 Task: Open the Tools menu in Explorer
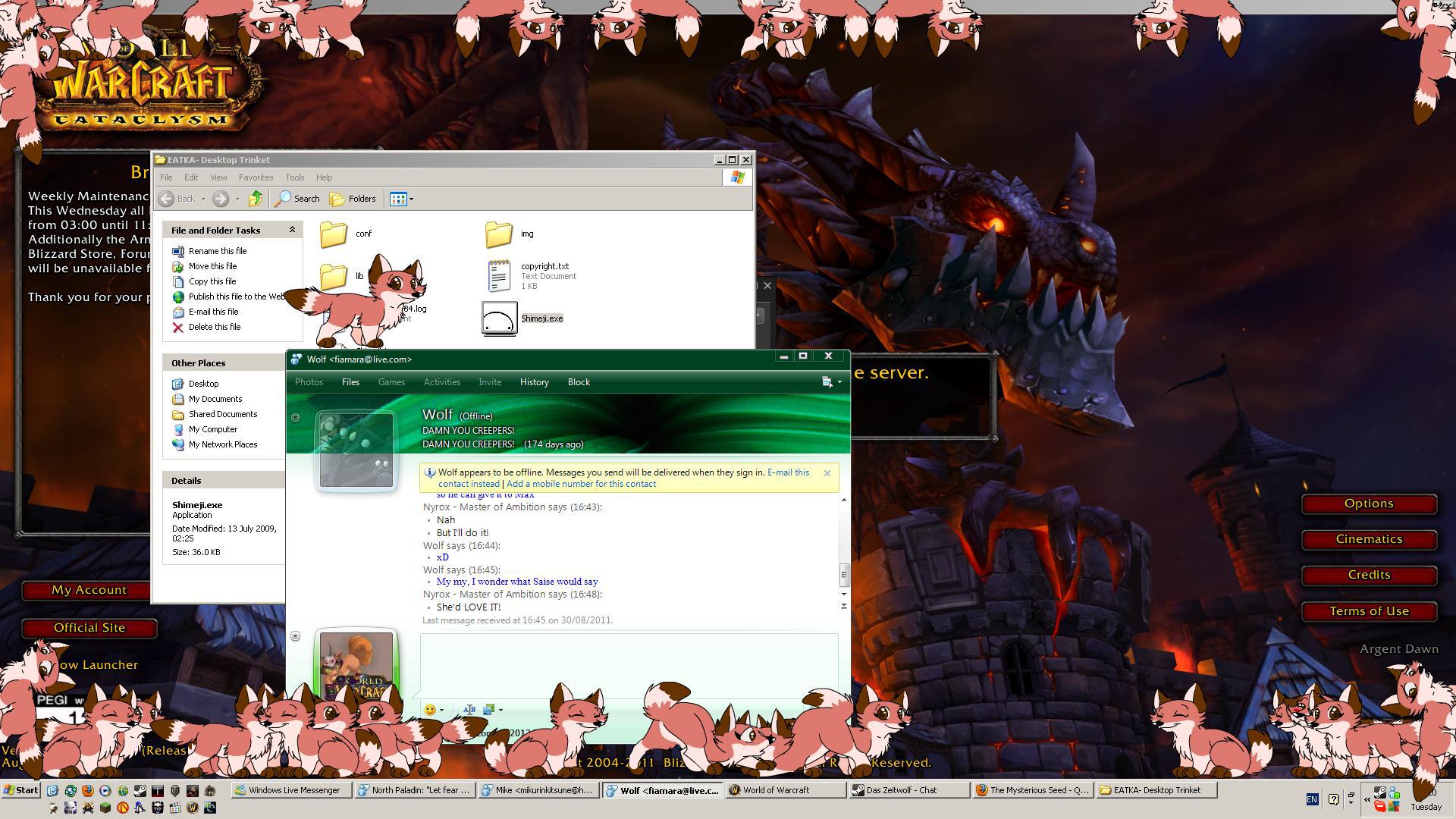click(x=294, y=177)
